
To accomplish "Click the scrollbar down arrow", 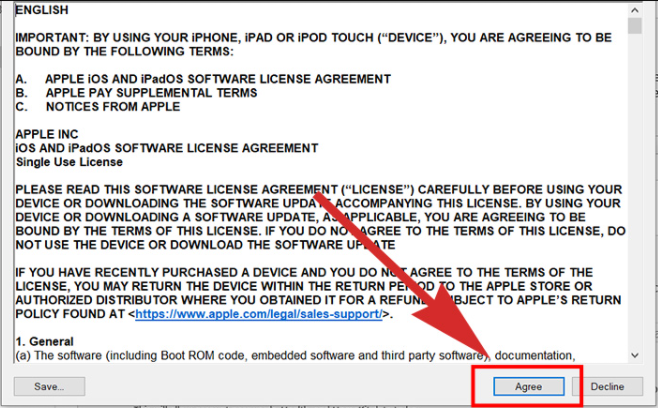I will pos(634,356).
